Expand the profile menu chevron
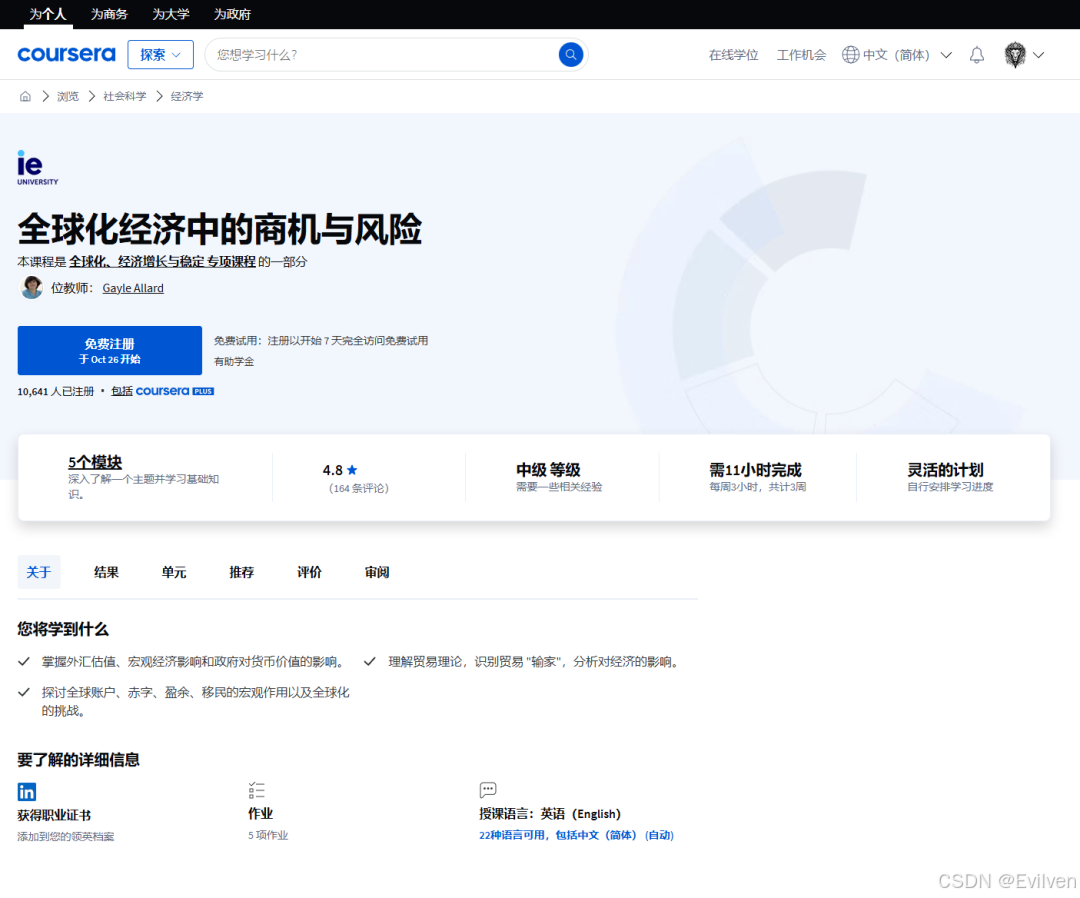 coord(1038,55)
